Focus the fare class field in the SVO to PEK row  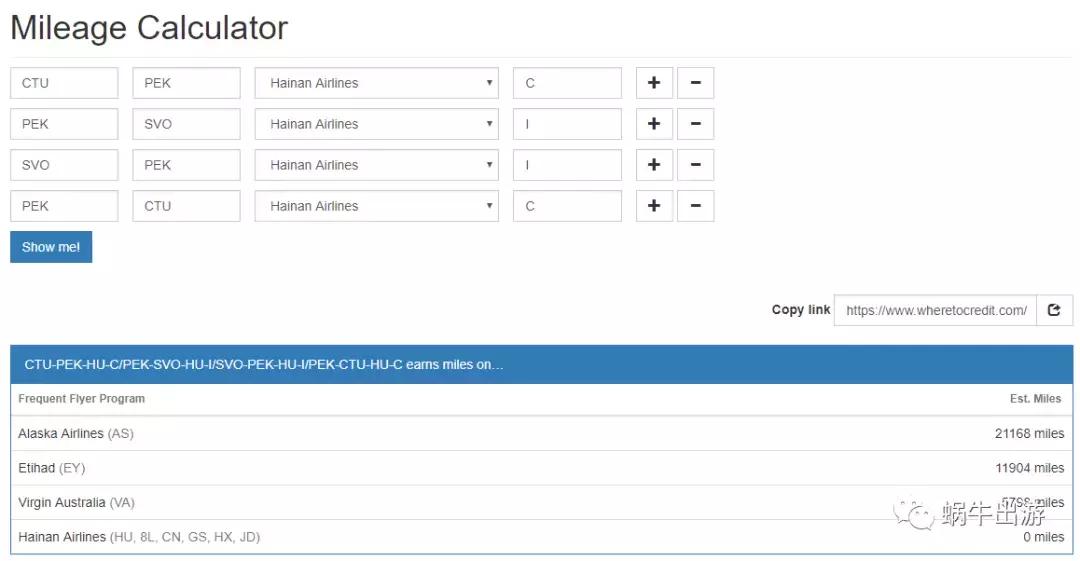click(568, 165)
